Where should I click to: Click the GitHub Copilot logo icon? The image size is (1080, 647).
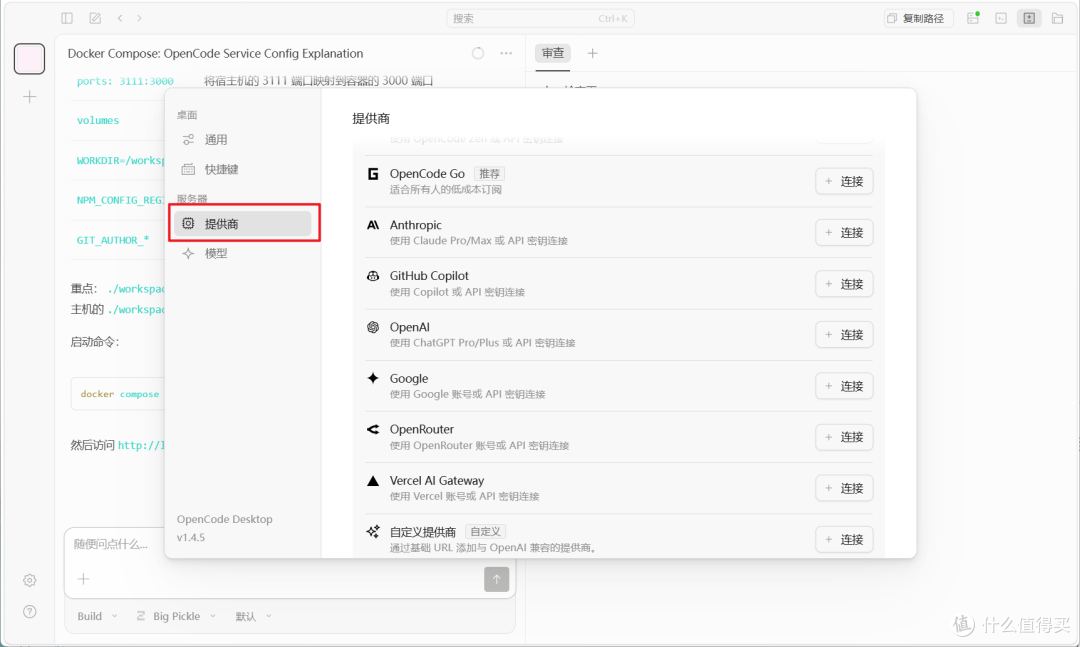[373, 276]
